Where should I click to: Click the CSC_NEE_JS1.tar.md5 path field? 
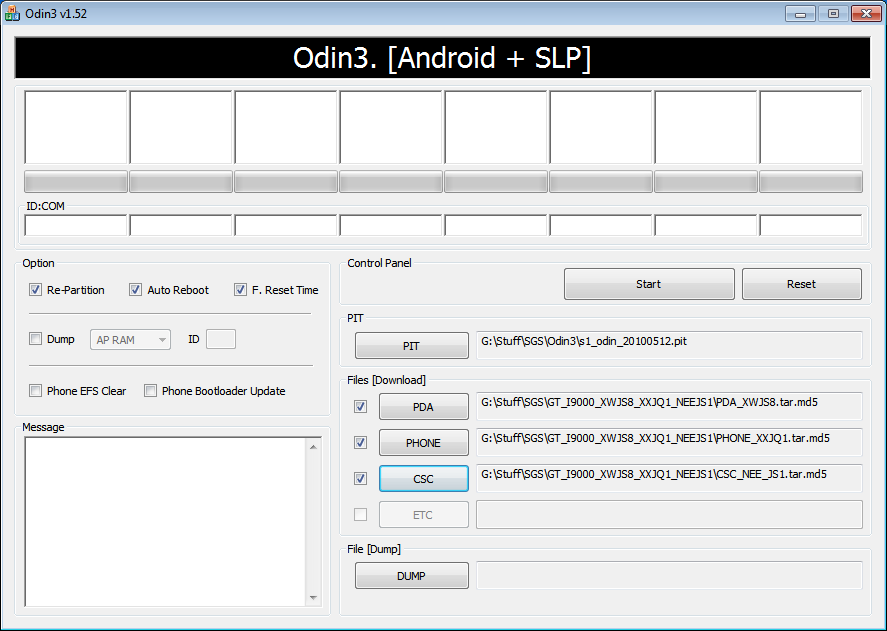669,478
